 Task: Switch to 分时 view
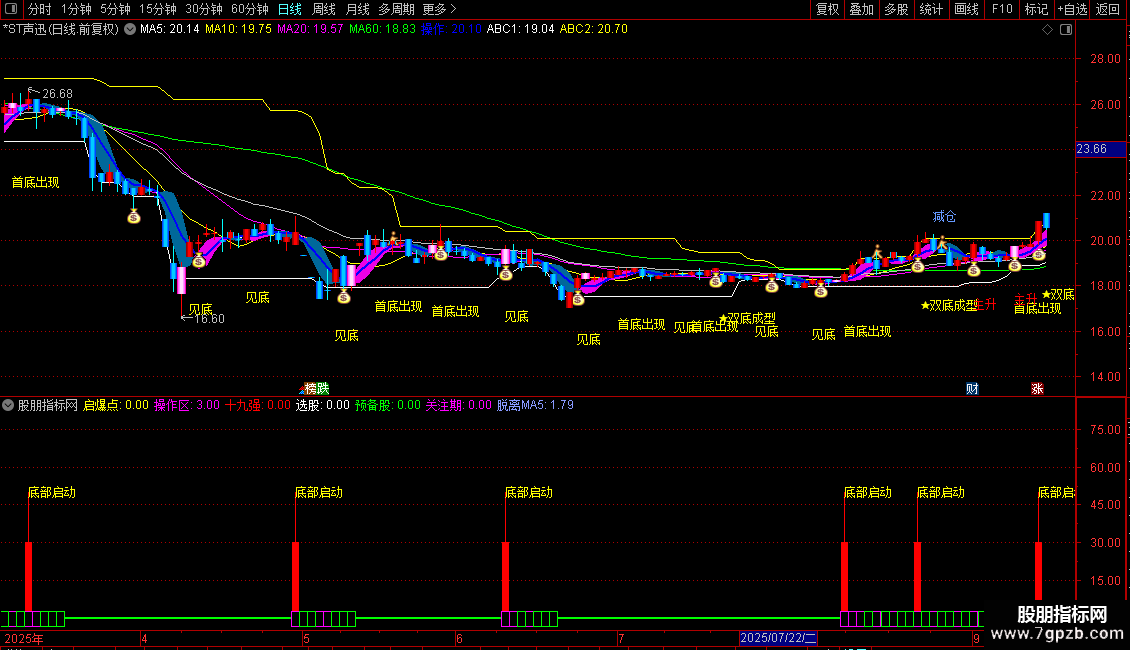point(40,9)
